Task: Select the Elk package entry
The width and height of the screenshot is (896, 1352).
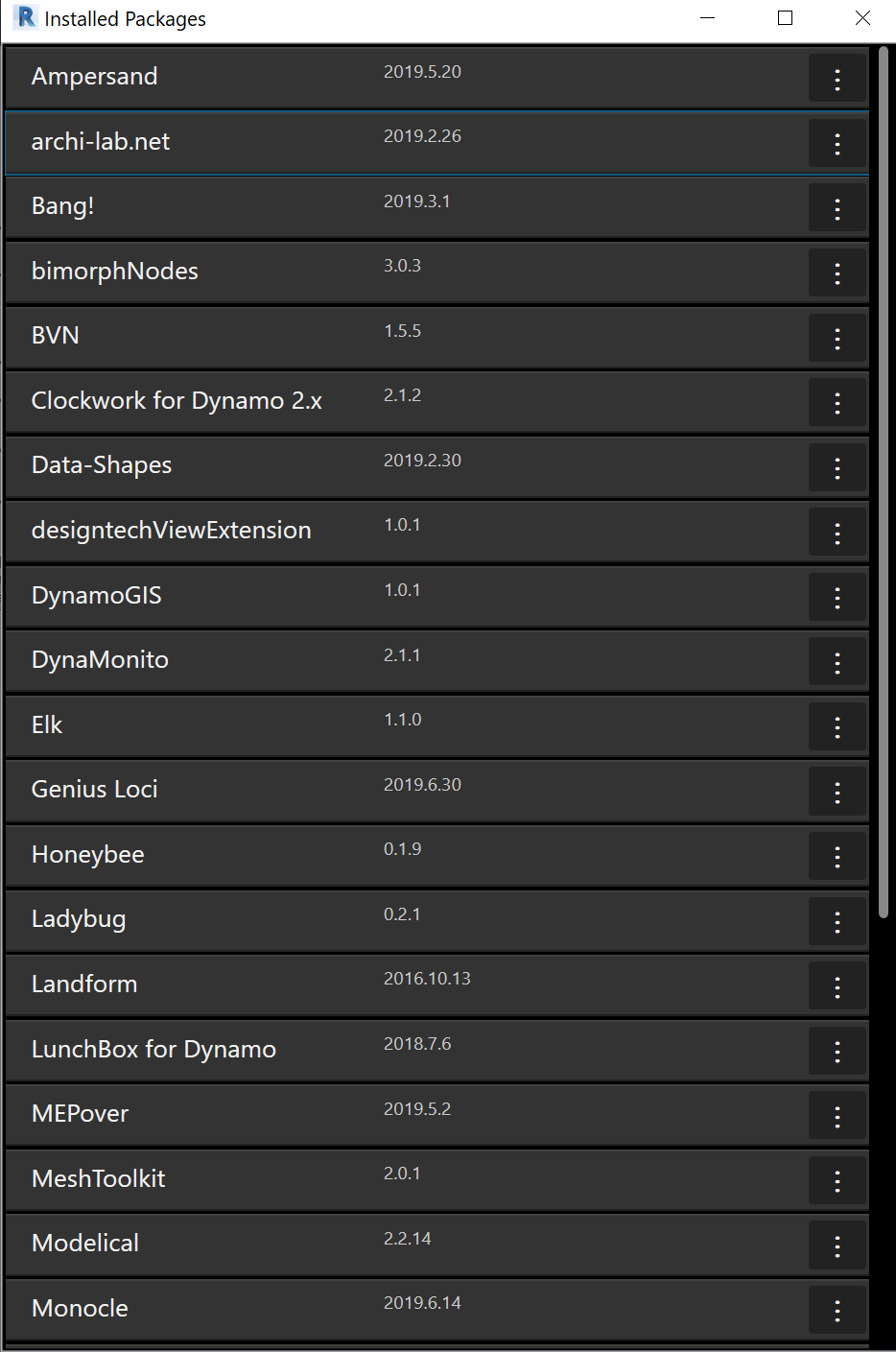Action: 384,726
